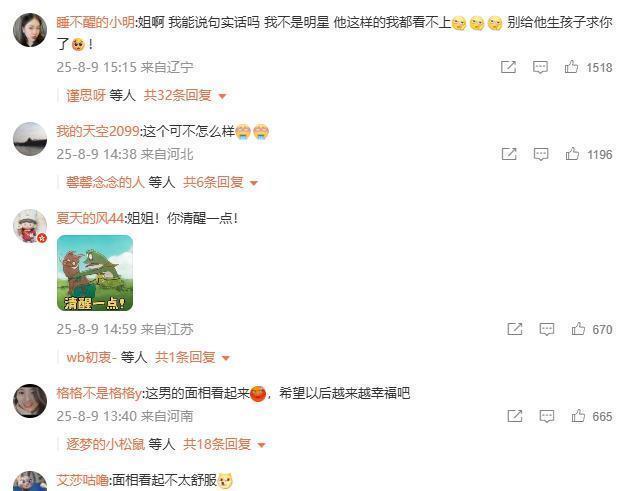Like the comment with 1518 likes

[x=571, y=67]
